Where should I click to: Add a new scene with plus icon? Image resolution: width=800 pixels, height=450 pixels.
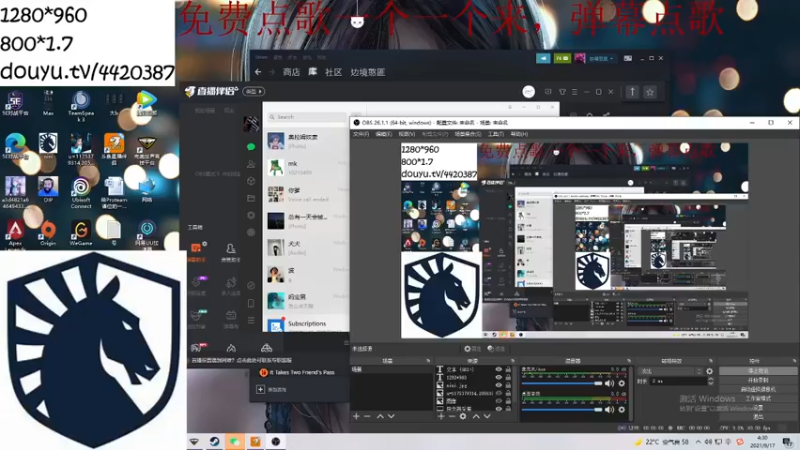pyautogui.click(x=356, y=416)
